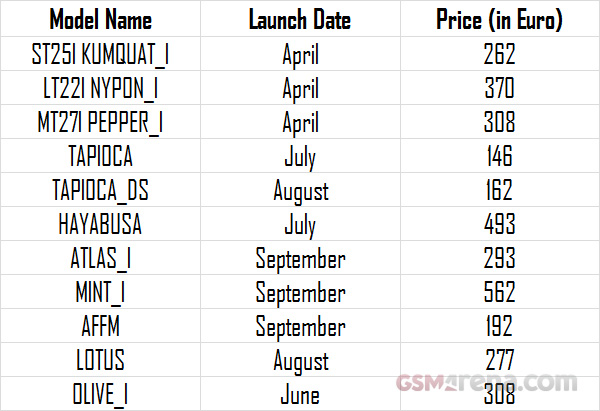The width and height of the screenshot is (600, 411).
Task: Click the price 370 cell
Action: (496, 89)
